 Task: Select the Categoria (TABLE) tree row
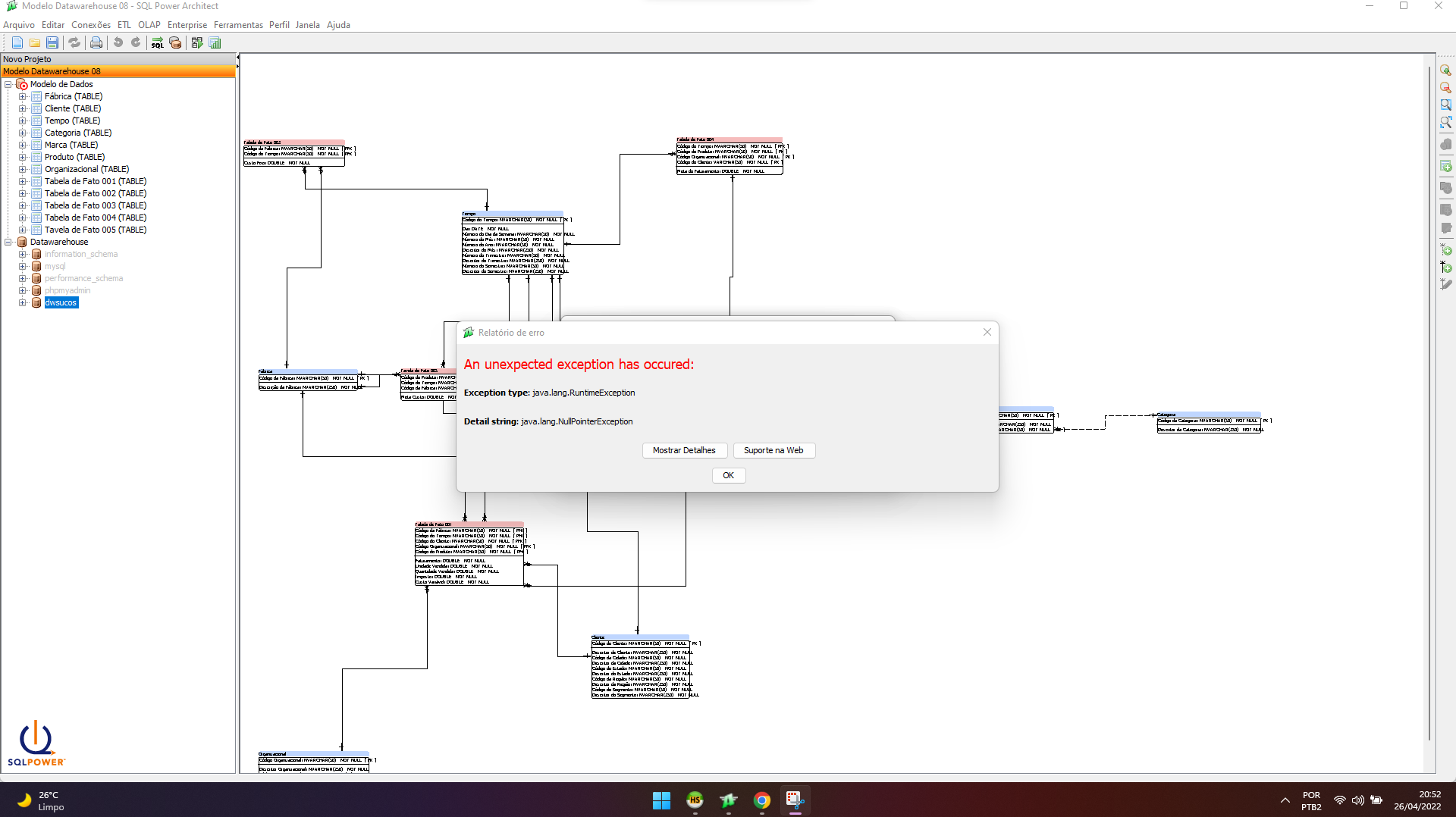click(x=78, y=133)
